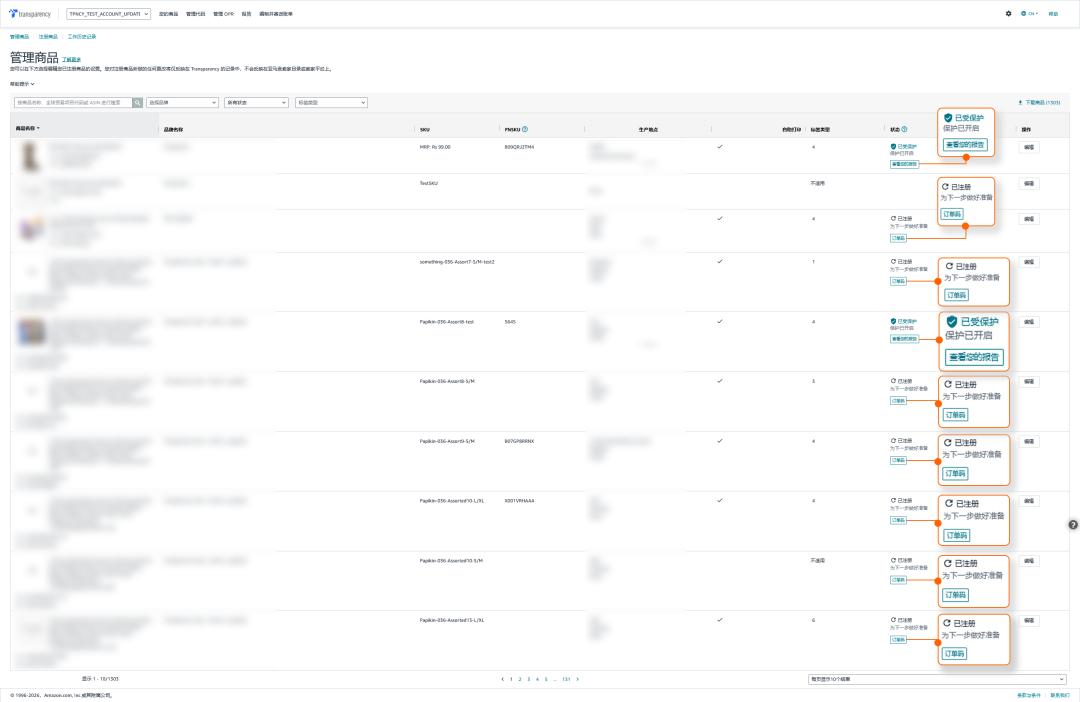Click the product search input field
Image resolution: width=1080 pixels, height=702 pixels.
pyautogui.click(x=72, y=102)
